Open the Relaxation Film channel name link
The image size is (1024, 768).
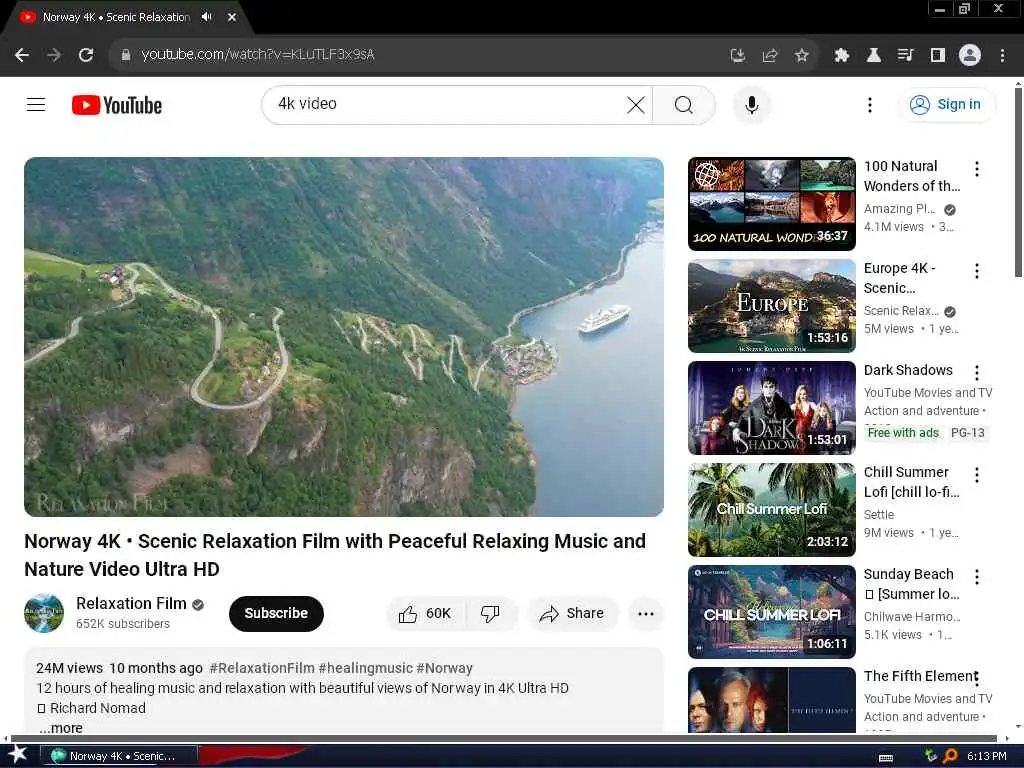tap(131, 603)
